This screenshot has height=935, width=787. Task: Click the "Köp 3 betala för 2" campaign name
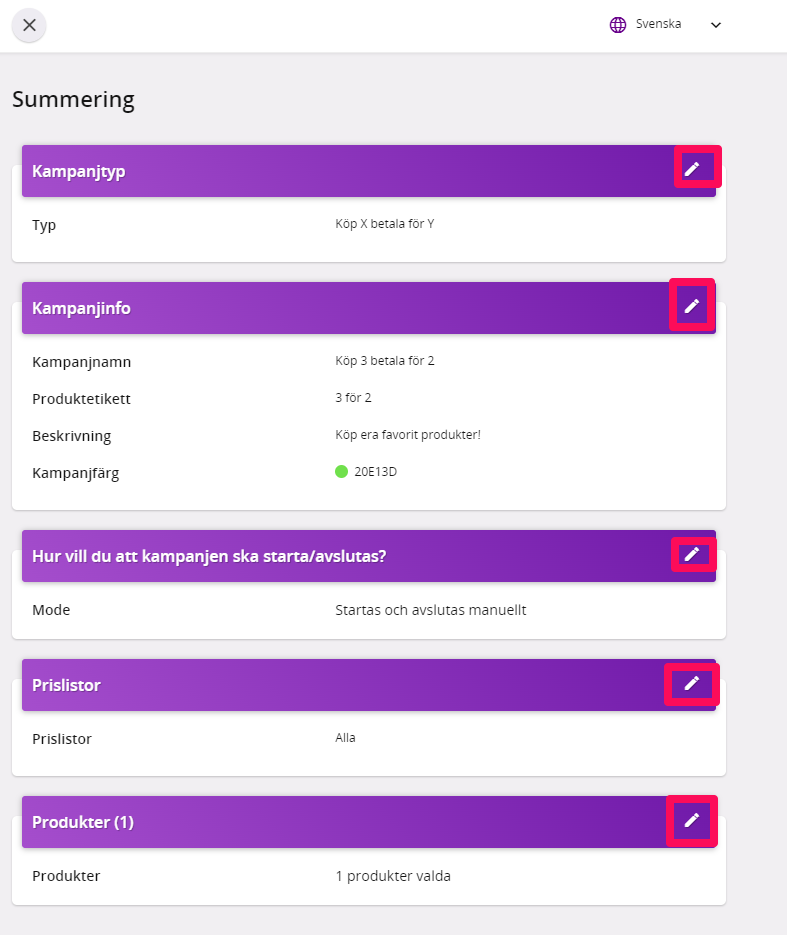(385, 361)
